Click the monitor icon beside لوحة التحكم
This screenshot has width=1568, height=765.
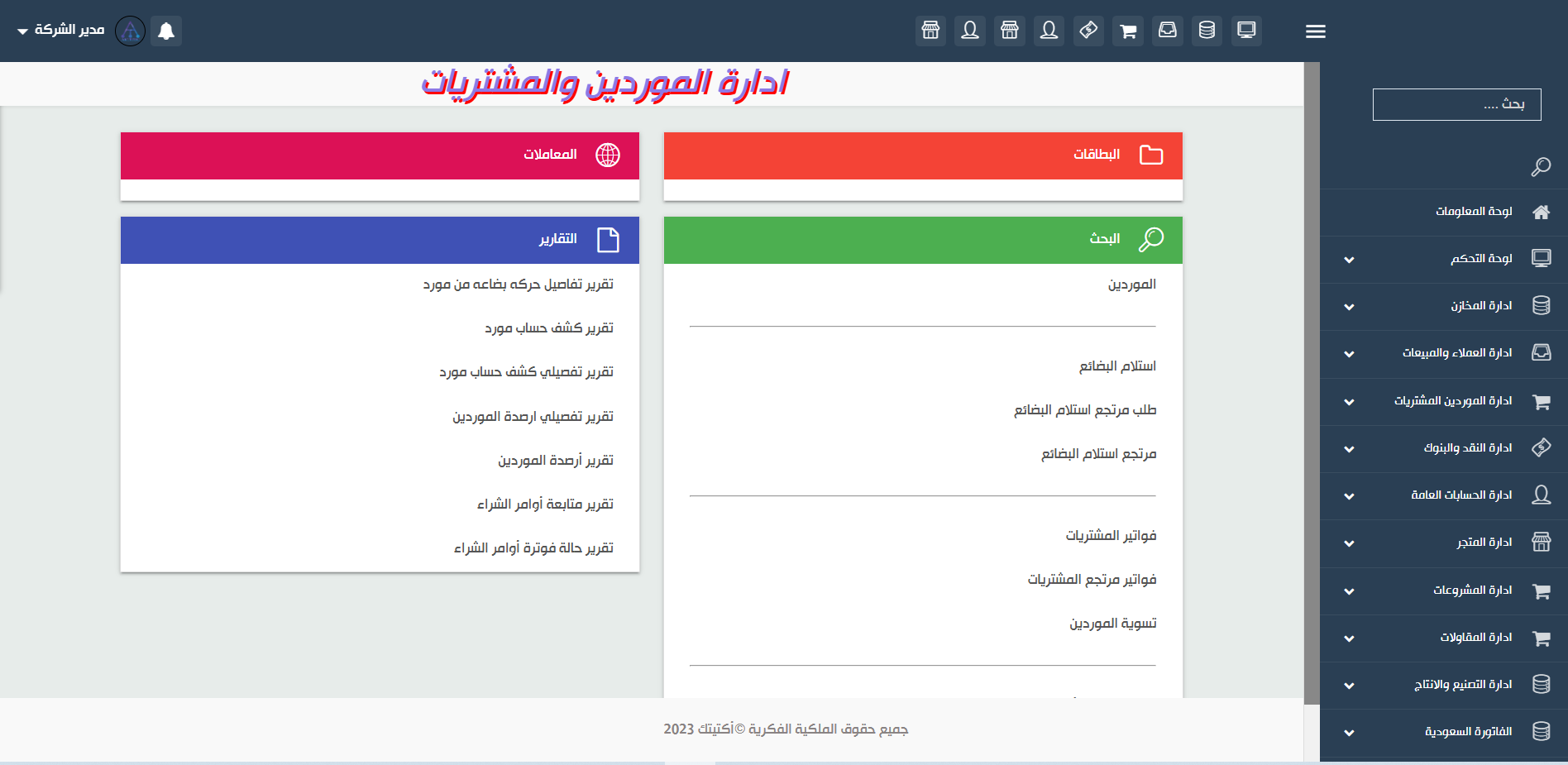click(x=1541, y=258)
